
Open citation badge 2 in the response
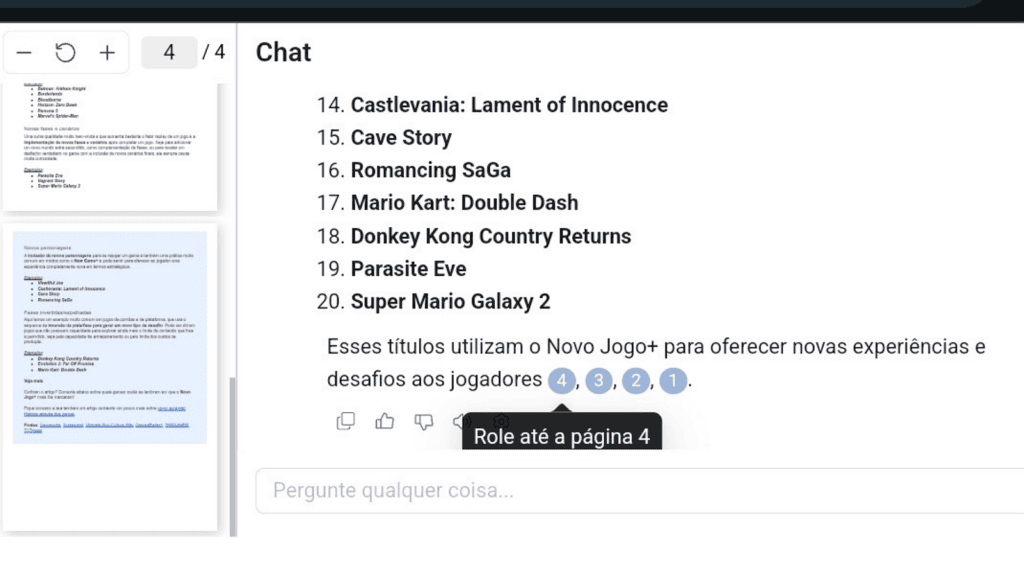click(636, 380)
